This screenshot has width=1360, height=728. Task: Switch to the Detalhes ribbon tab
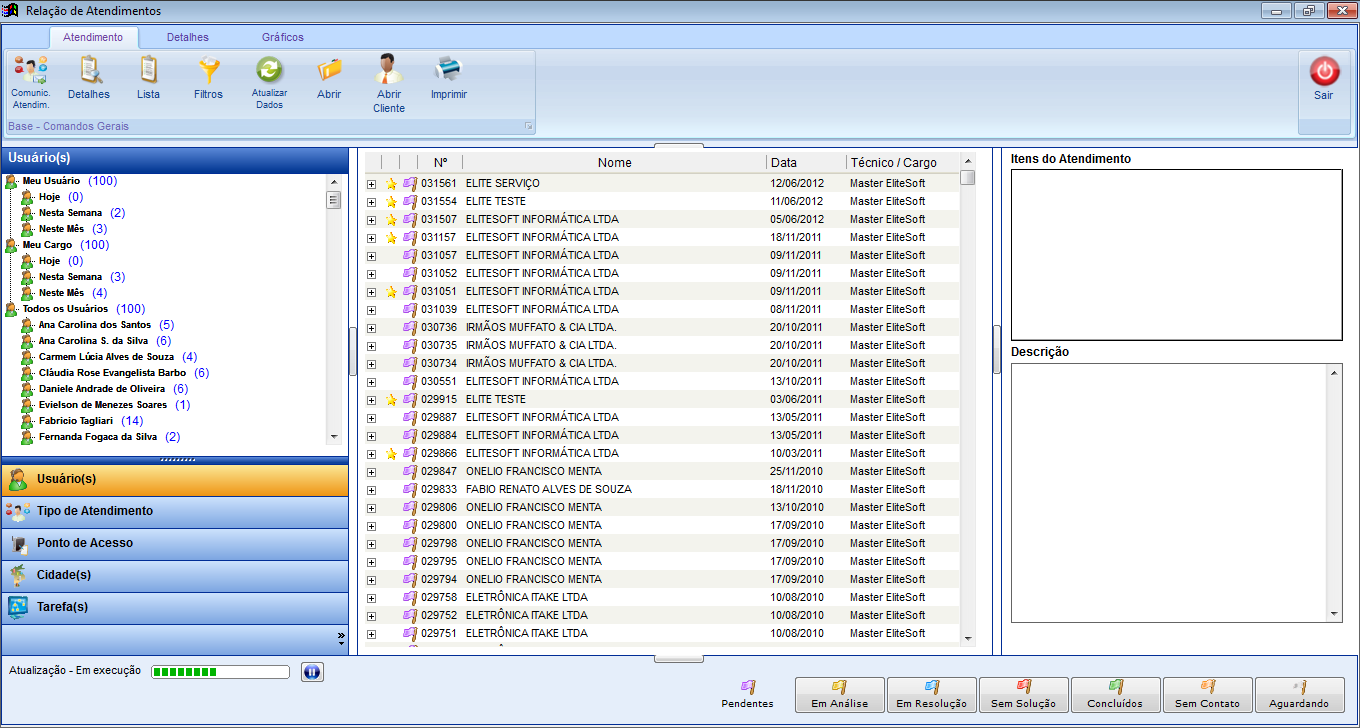click(x=188, y=37)
